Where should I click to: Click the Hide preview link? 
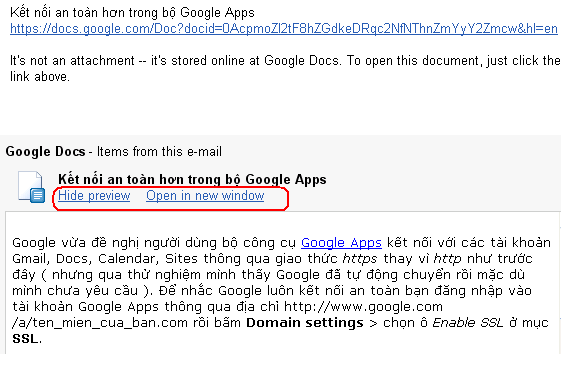point(94,196)
